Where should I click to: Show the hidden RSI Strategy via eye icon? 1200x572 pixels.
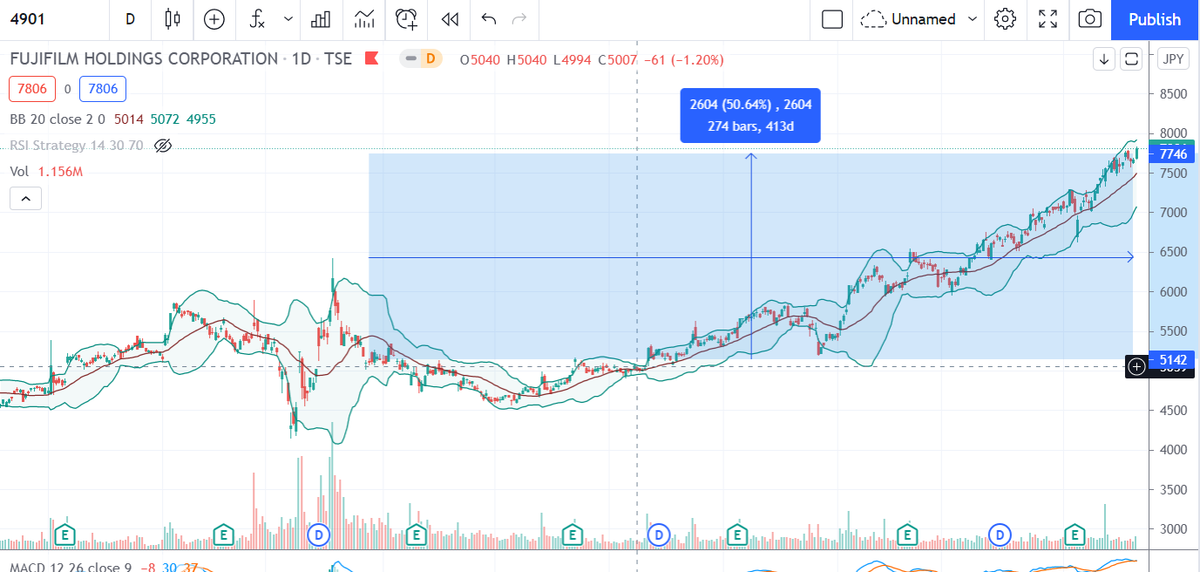click(163, 146)
